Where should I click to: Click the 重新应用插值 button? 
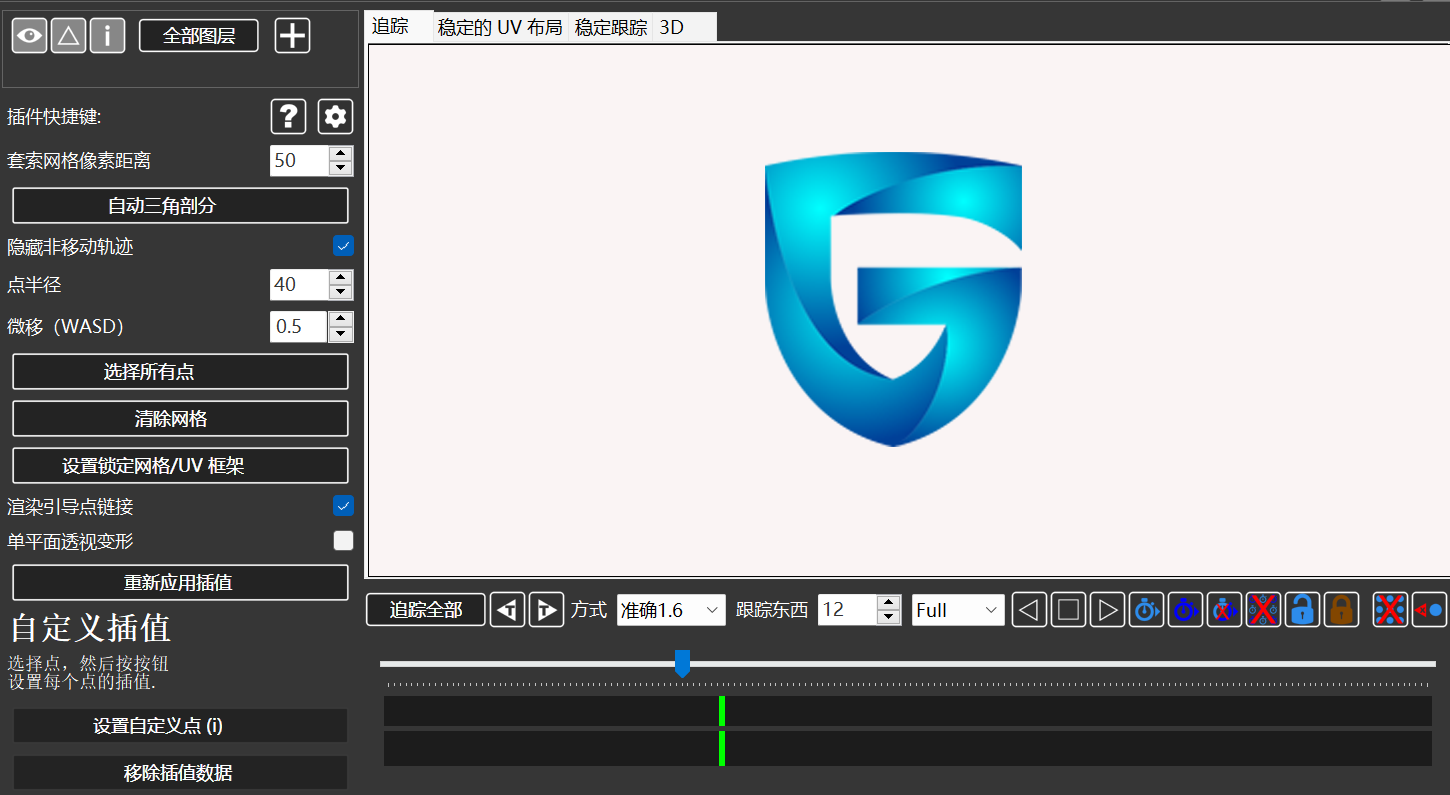[x=180, y=583]
